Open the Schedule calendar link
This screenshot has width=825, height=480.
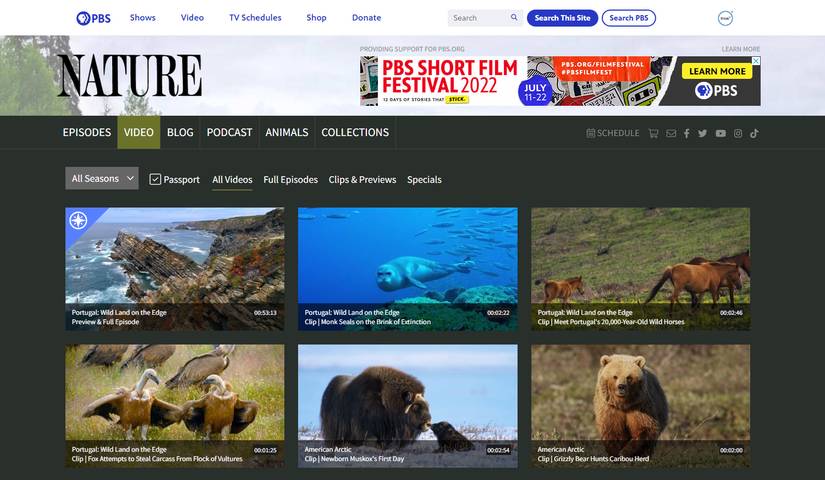pyautogui.click(x=613, y=133)
